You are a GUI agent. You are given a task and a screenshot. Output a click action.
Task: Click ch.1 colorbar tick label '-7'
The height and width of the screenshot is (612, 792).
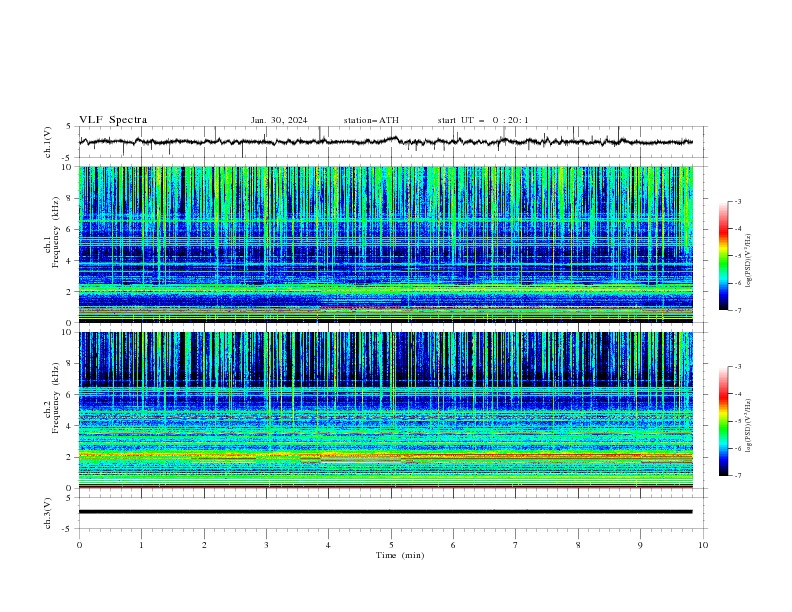738,311
